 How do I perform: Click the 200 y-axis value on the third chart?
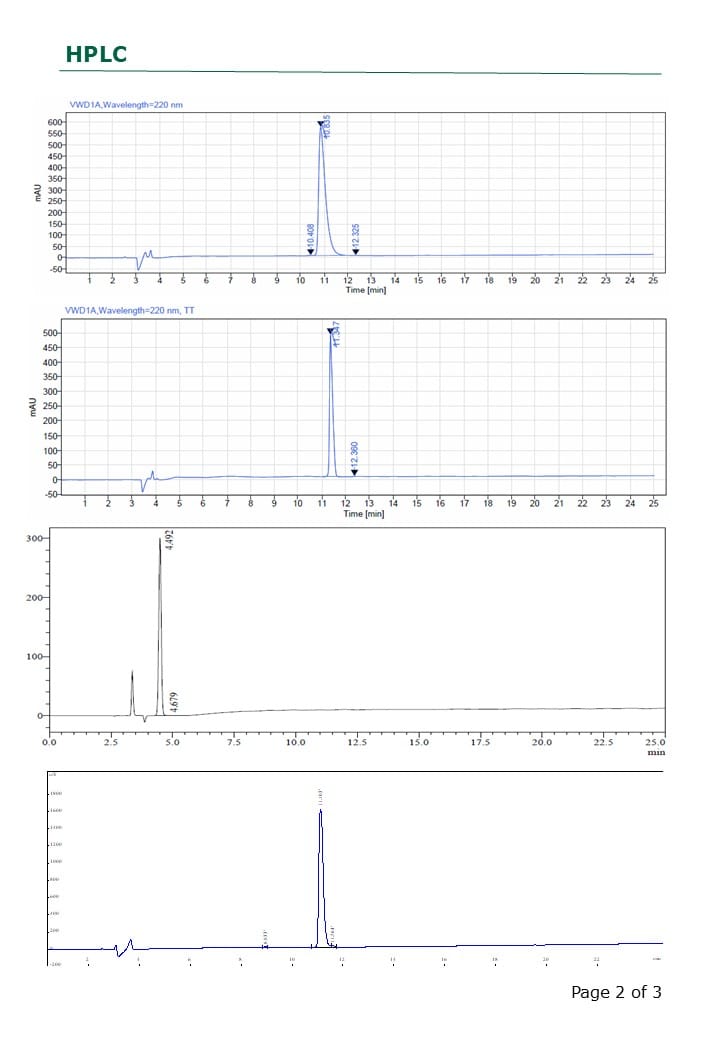click(34, 597)
